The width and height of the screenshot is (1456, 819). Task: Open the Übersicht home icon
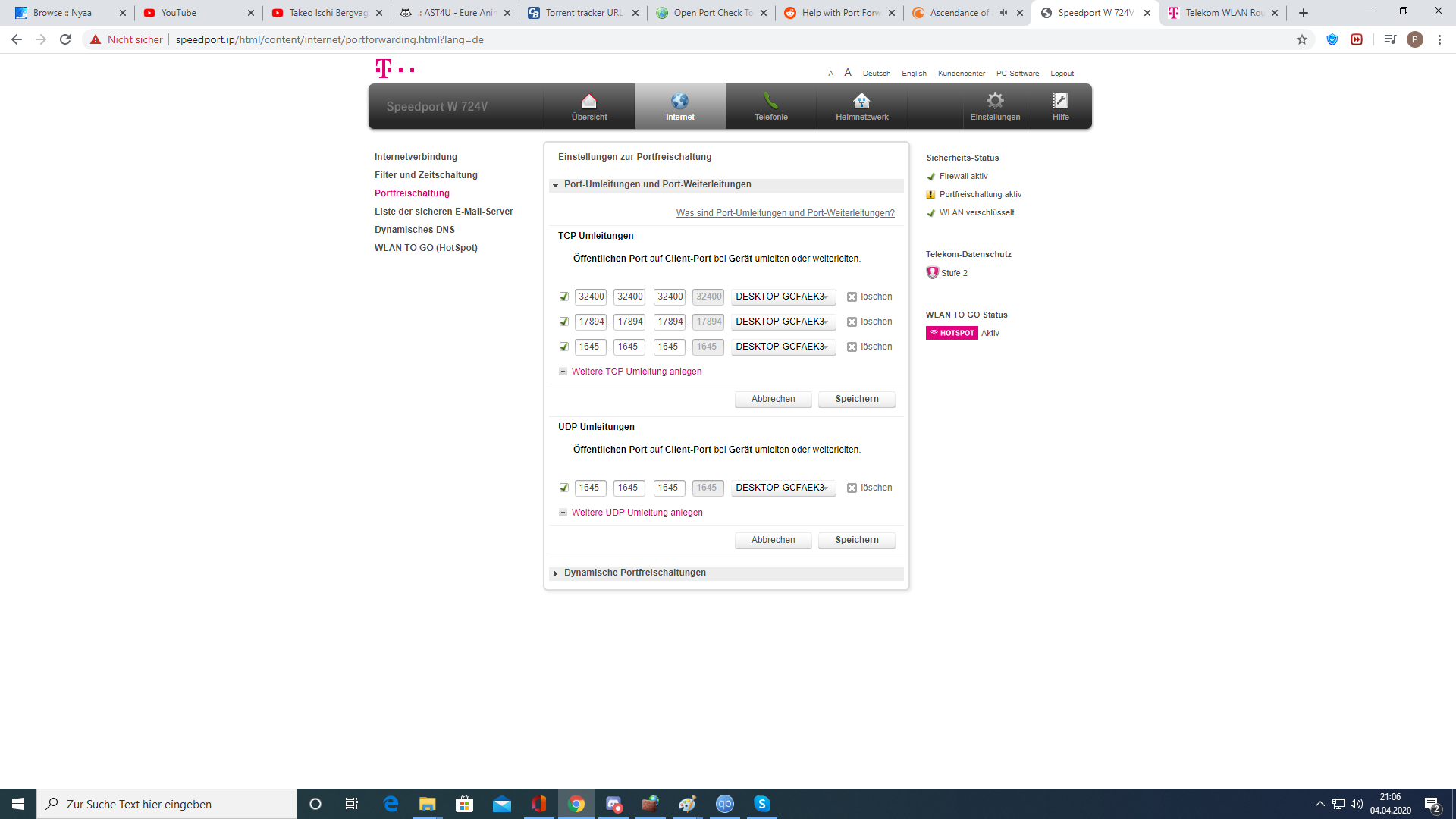click(589, 101)
